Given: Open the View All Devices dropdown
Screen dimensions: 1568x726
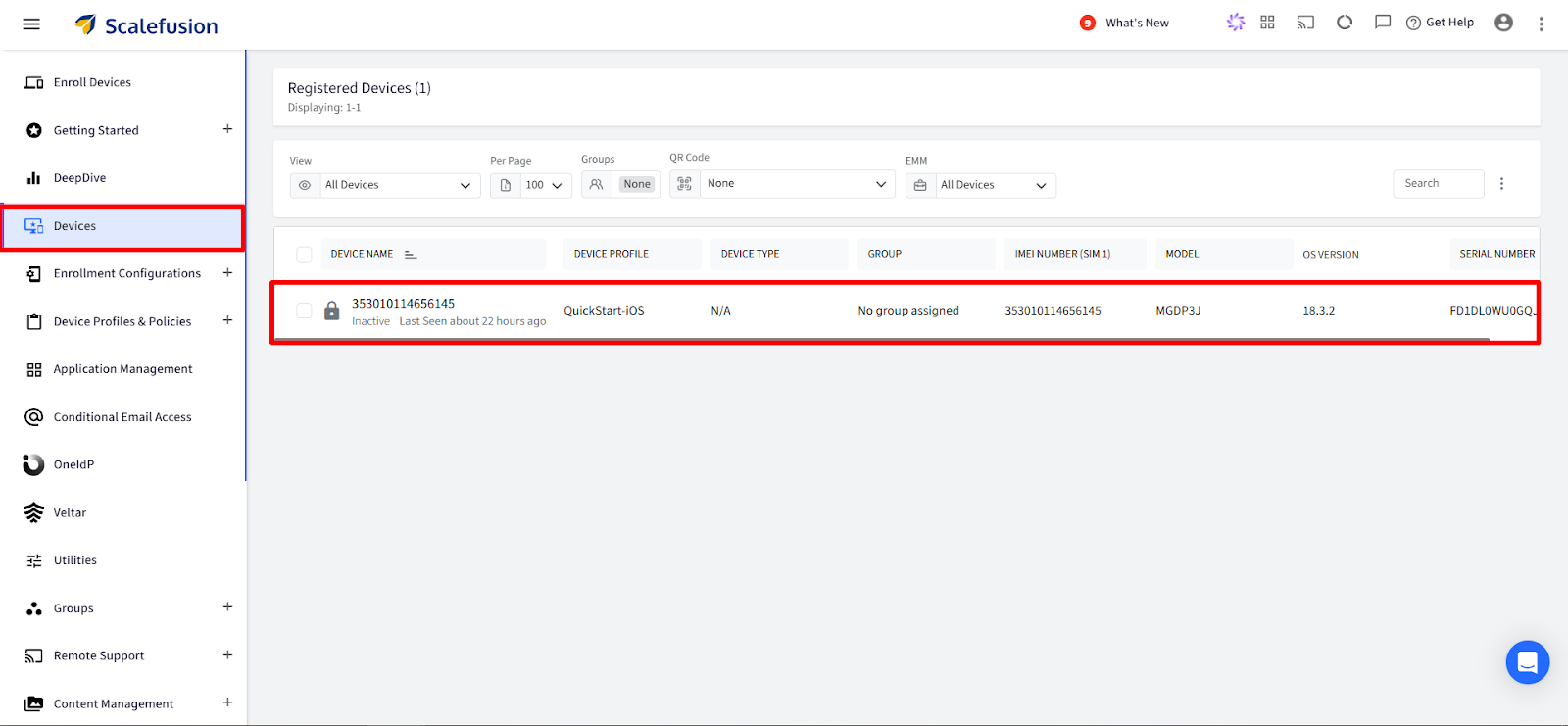Looking at the screenshot, I should [399, 185].
